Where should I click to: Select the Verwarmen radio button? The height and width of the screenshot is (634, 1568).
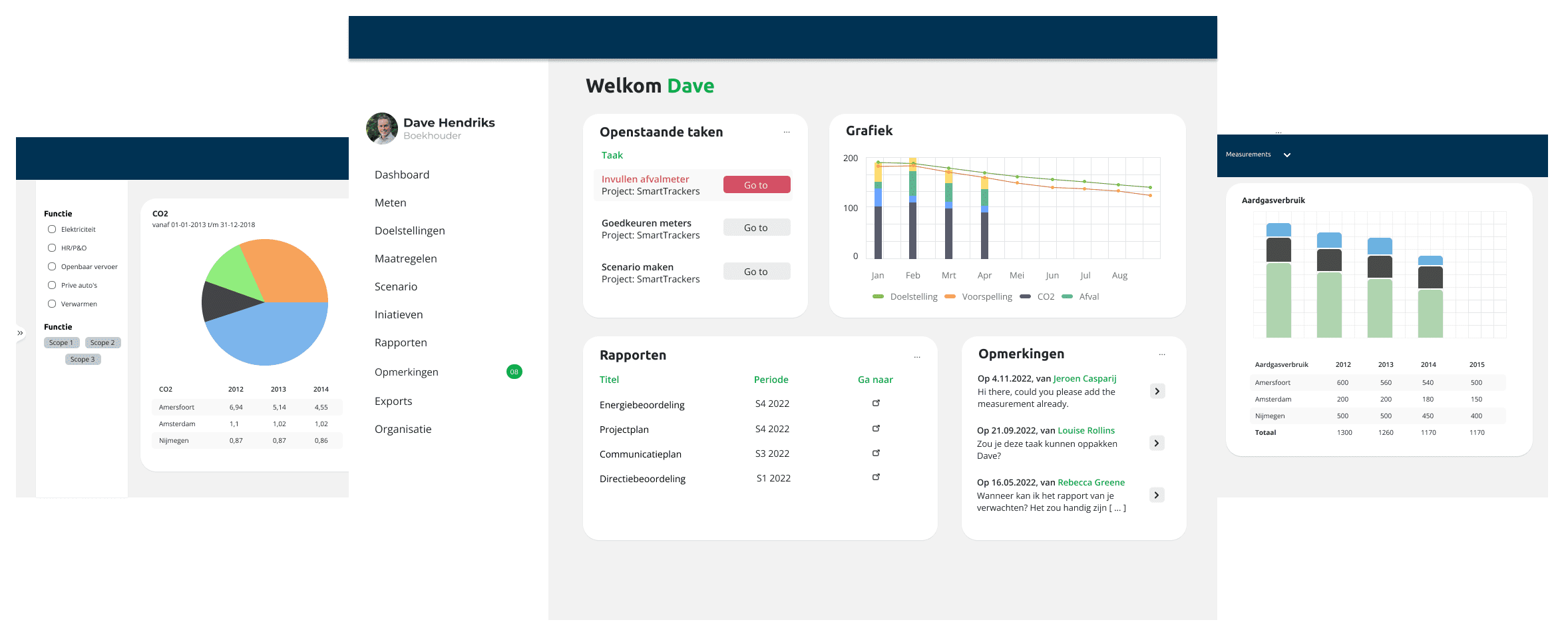pos(52,304)
